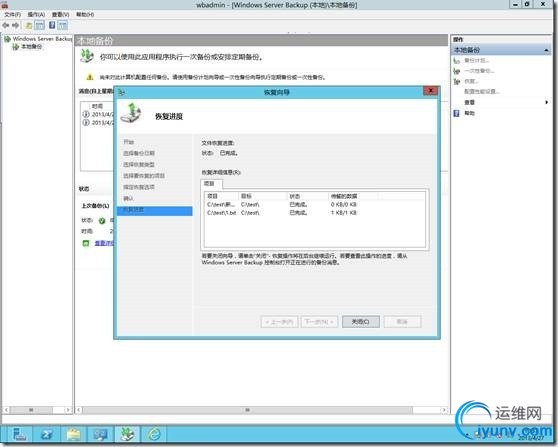Image resolution: width=558 pixels, height=447 pixels.
Task: Click the 备份计划 icon in the Actions pane
Action: click(x=457, y=61)
